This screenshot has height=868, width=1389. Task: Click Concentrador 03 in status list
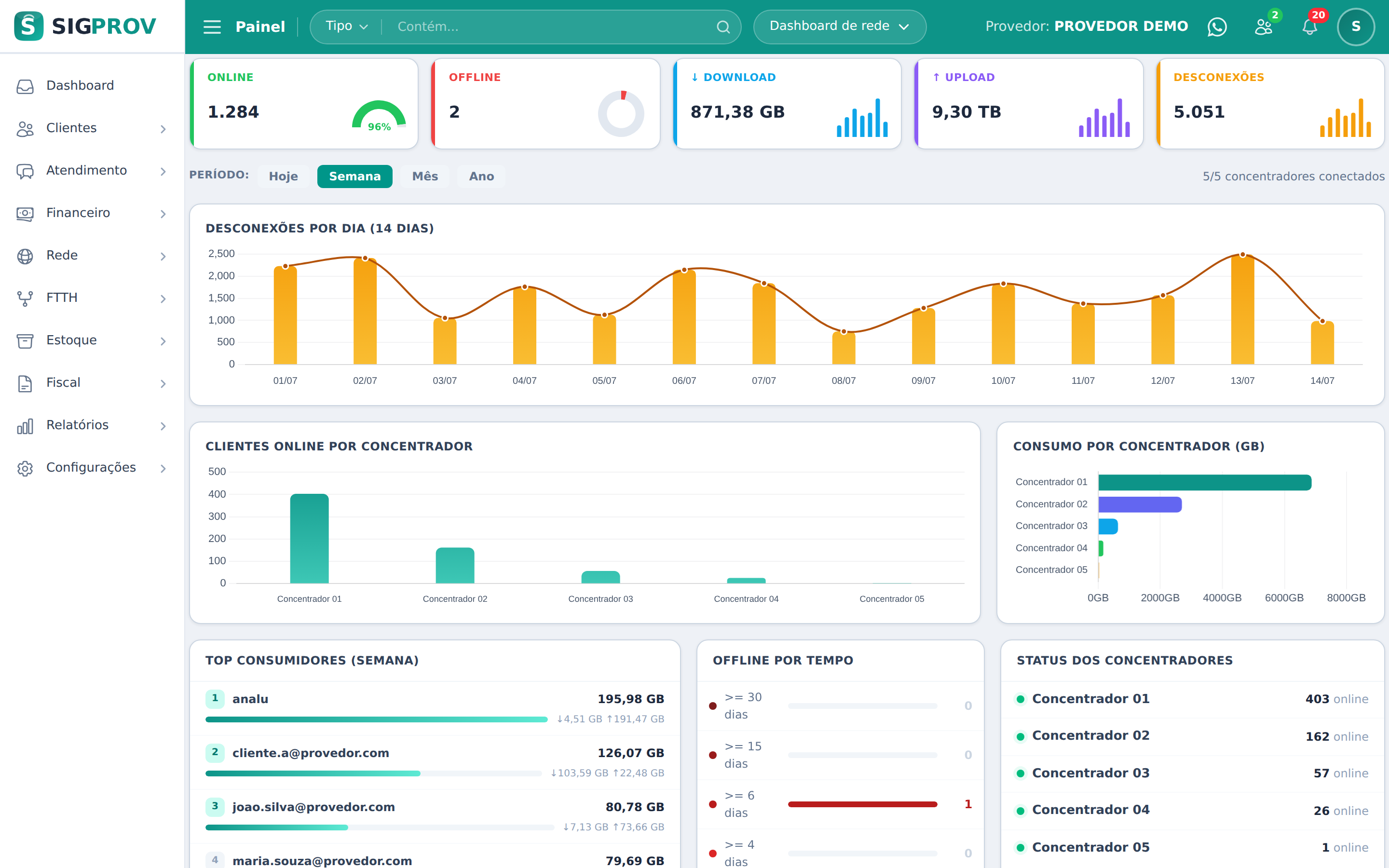[1192, 773]
